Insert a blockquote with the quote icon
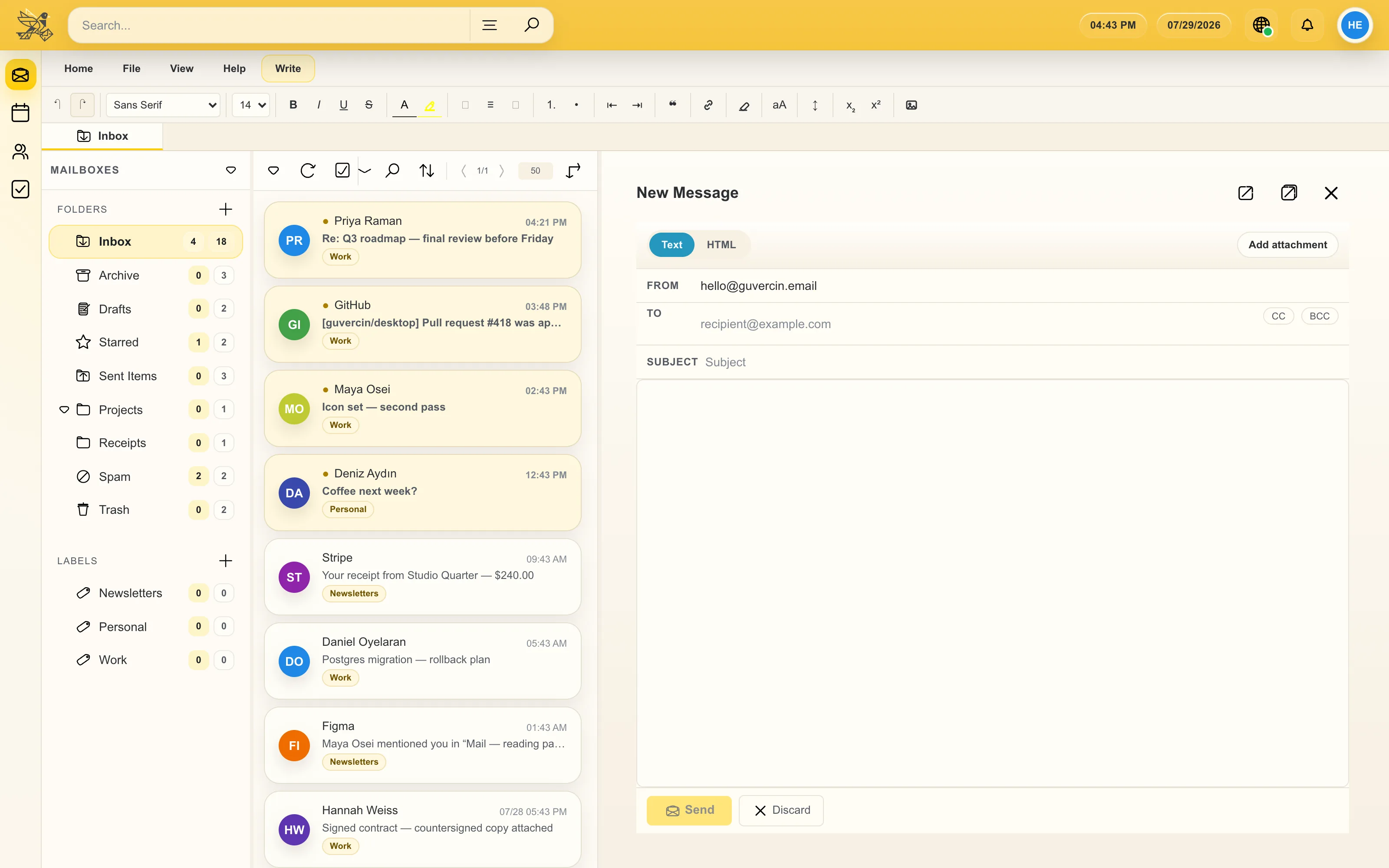 point(673,105)
